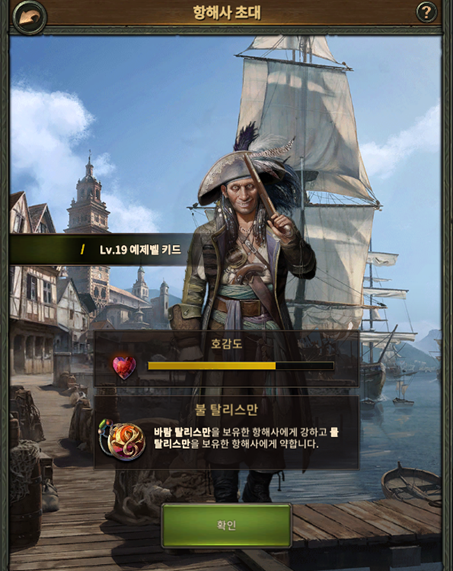This screenshot has height=571, width=453.
Task: Click the 항해사 초대 title text
Action: [x=226, y=13]
